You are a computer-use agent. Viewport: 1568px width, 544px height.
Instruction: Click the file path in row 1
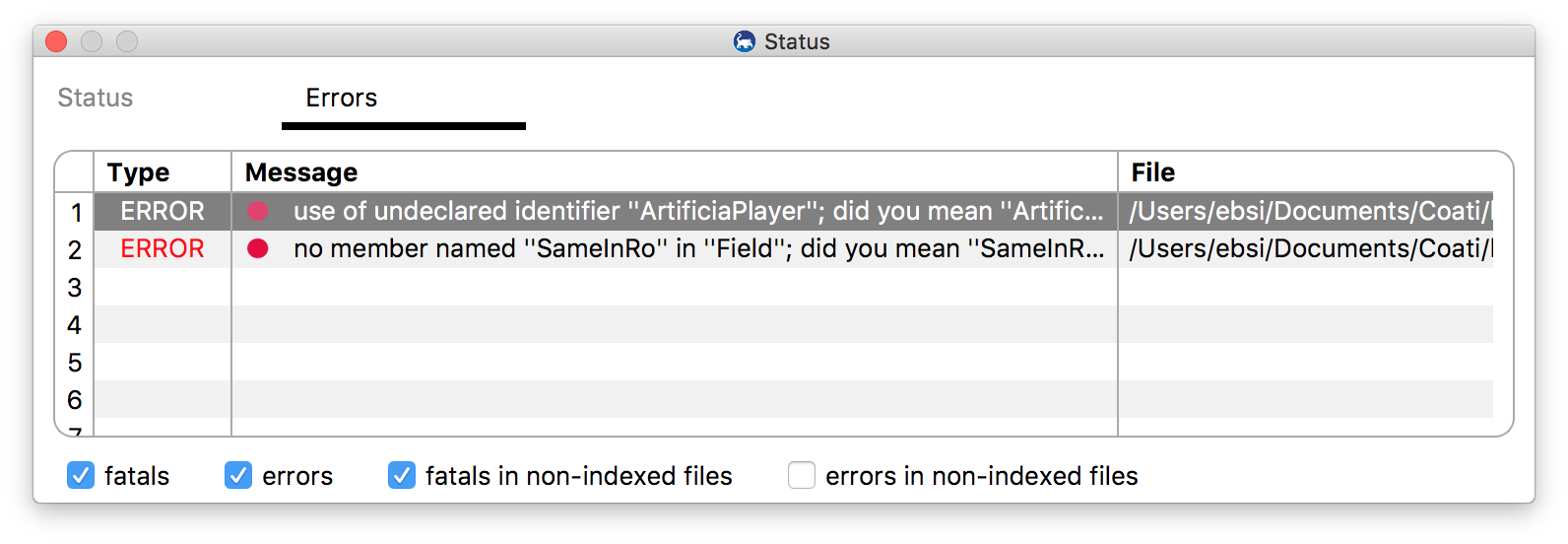coord(1311,211)
